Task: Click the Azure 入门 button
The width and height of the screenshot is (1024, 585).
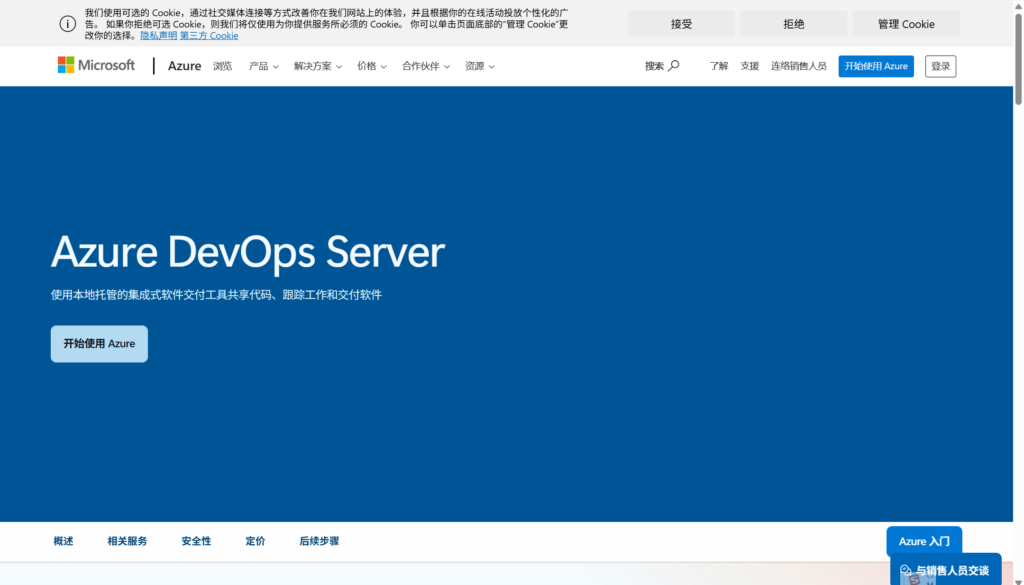Action: [x=924, y=541]
